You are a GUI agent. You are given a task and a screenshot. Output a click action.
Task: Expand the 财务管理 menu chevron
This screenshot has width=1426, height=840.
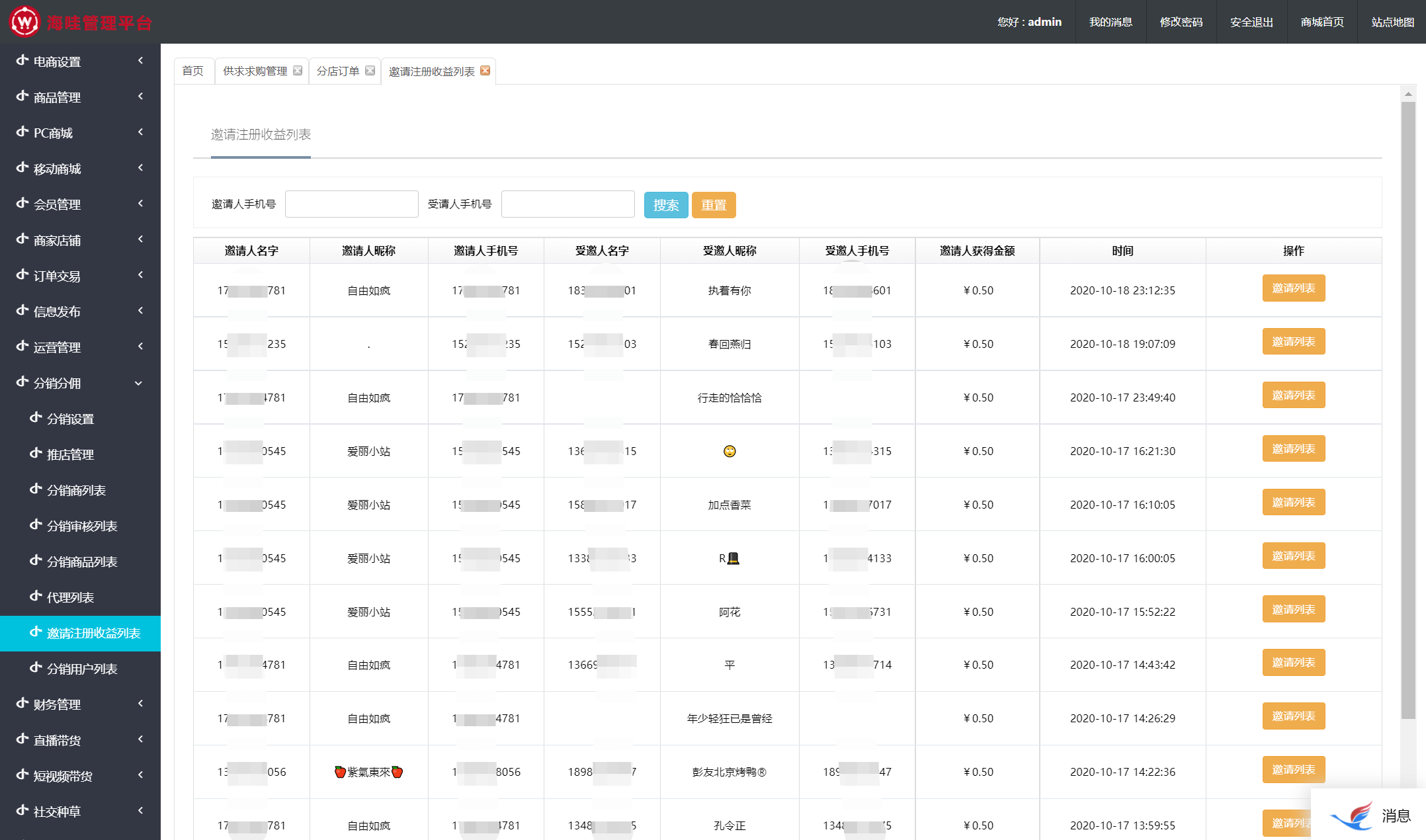pyautogui.click(x=140, y=704)
